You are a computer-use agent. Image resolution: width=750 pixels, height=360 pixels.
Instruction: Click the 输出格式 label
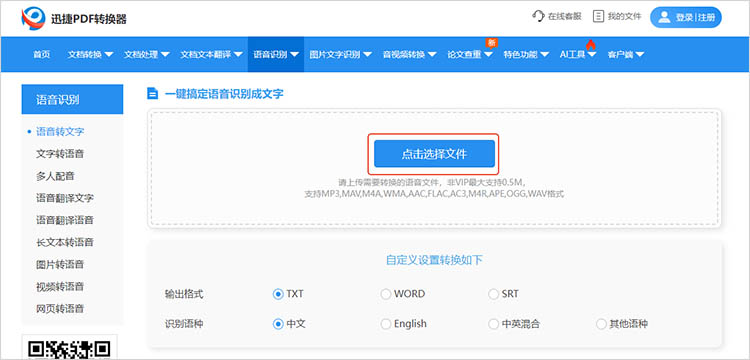click(x=184, y=295)
